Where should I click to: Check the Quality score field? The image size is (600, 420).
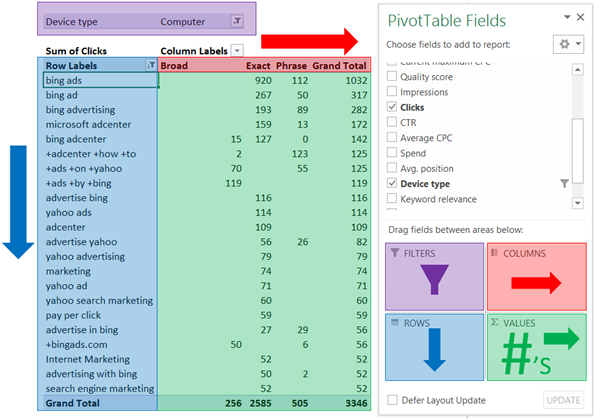point(392,76)
